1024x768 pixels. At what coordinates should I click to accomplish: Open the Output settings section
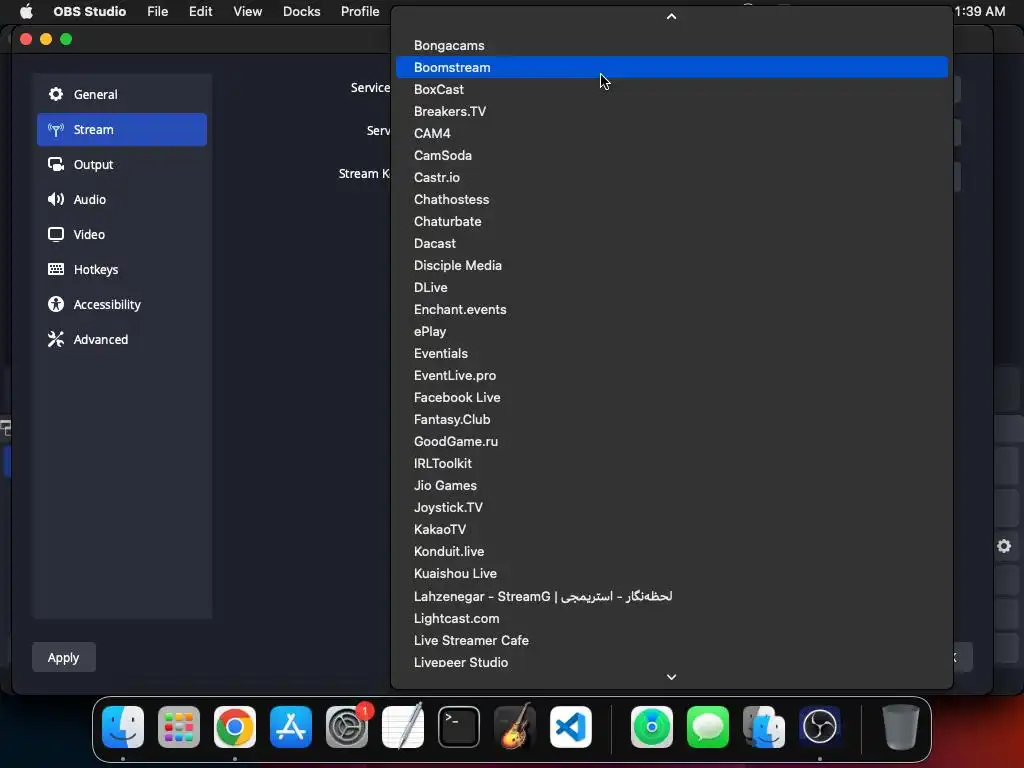coord(121,165)
